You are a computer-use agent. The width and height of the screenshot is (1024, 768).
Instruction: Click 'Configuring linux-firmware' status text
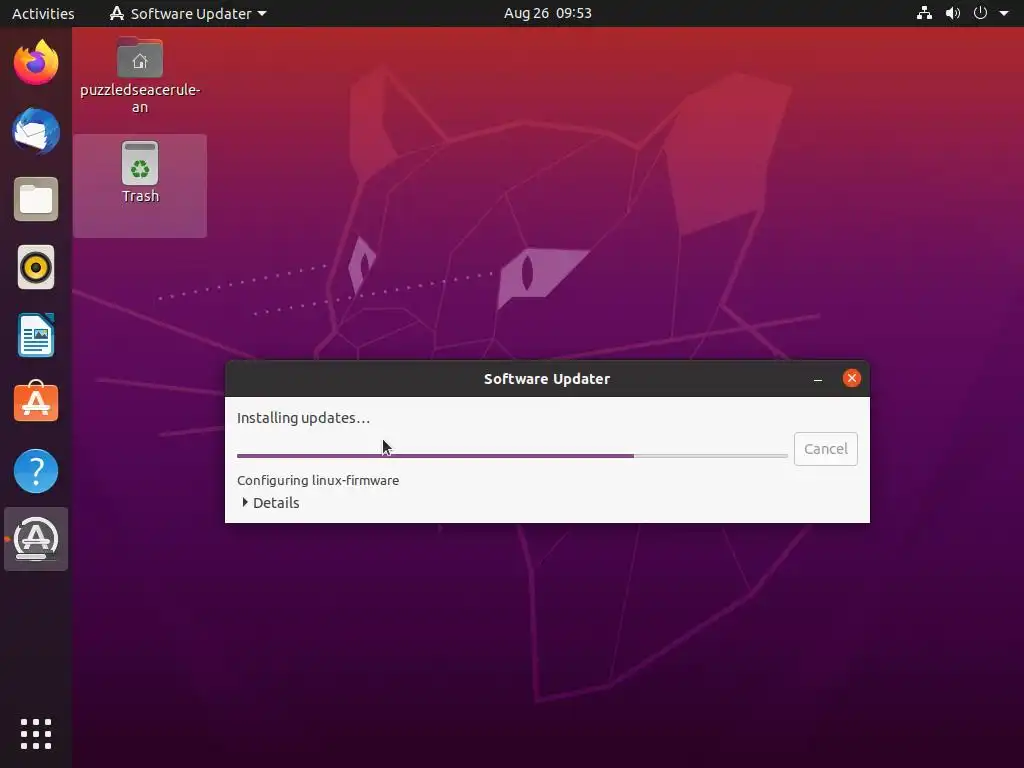(x=318, y=481)
